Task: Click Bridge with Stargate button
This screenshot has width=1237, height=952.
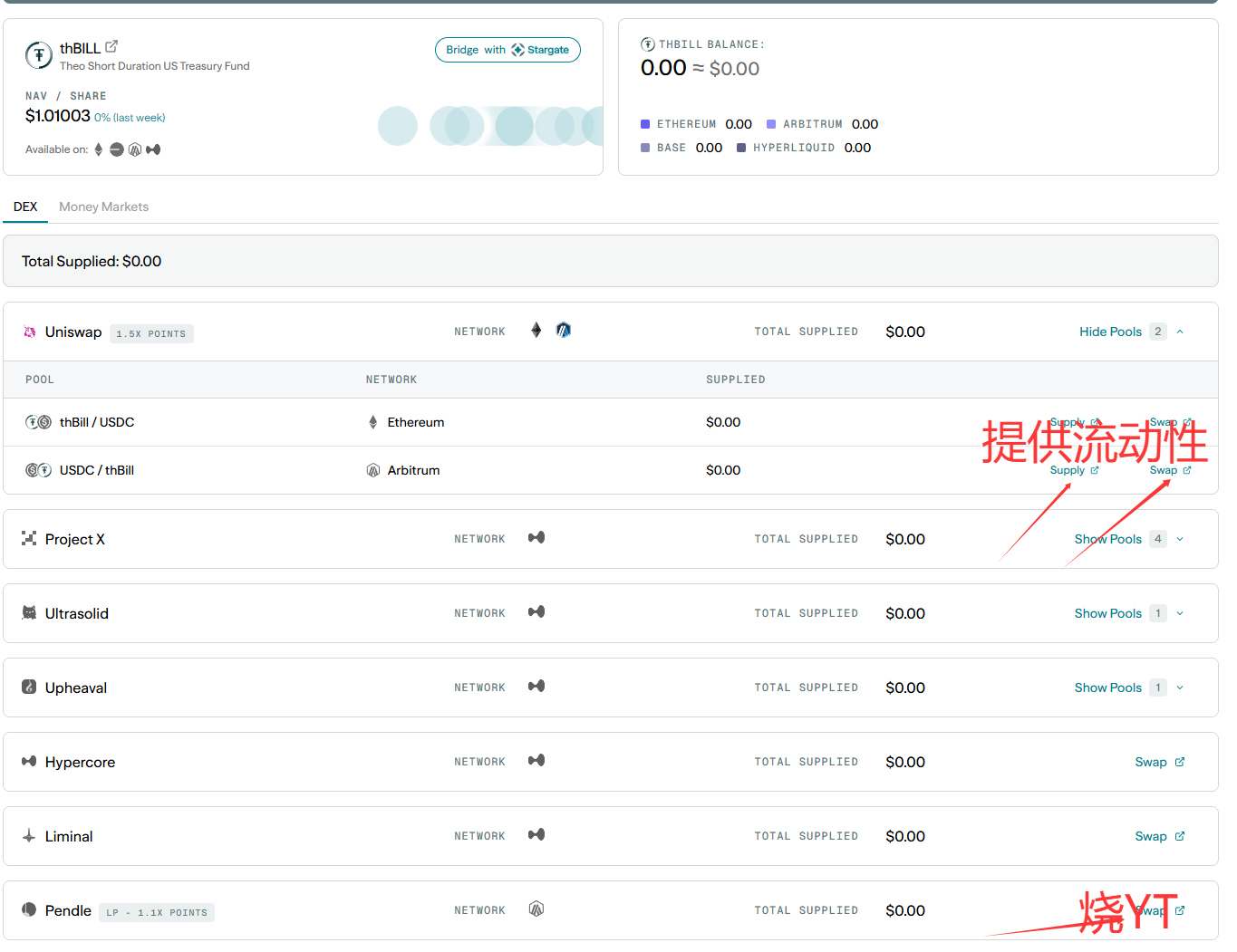Action: tap(507, 50)
